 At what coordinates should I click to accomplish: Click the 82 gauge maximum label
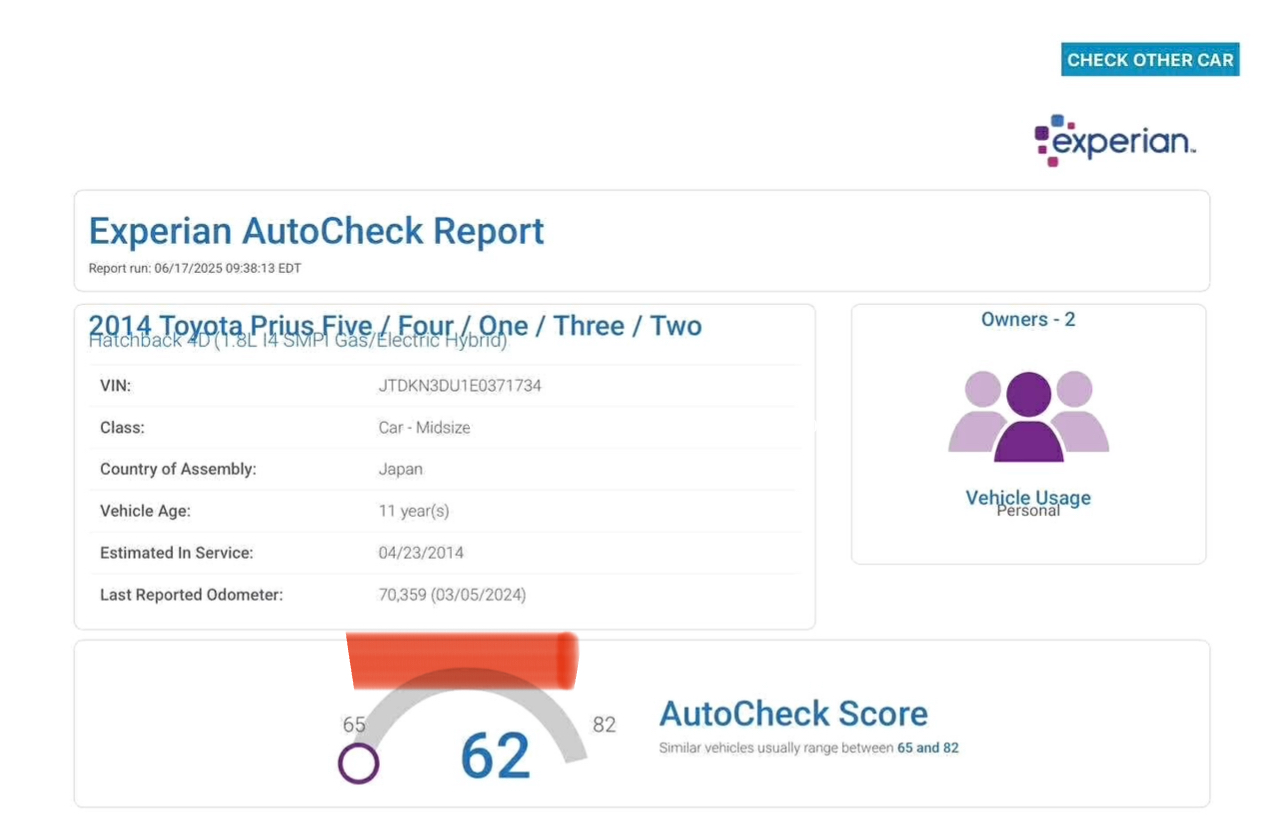tap(604, 725)
